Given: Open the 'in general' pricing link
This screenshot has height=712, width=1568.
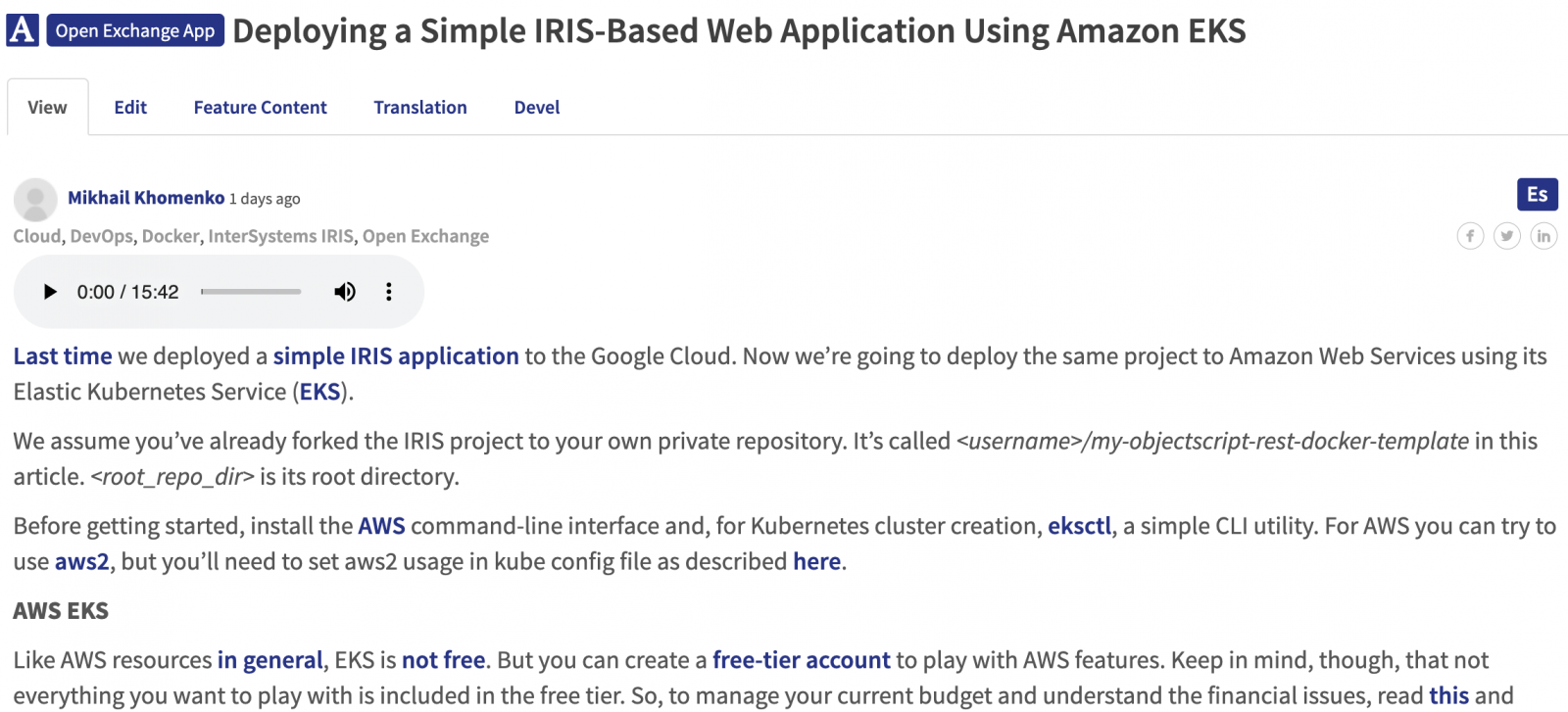Looking at the screenshot, I should click(269, 660).
